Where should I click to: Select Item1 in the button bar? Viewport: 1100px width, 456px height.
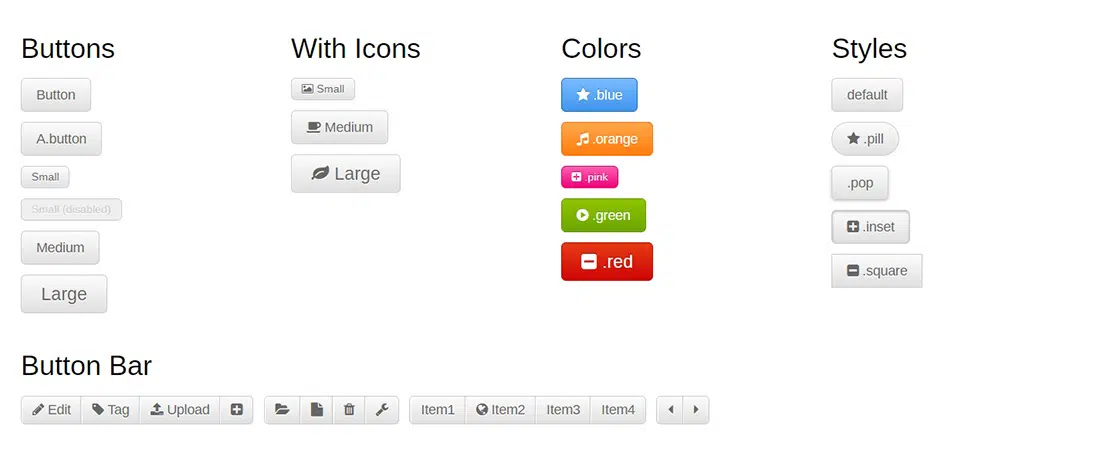(x=437, y=410)
